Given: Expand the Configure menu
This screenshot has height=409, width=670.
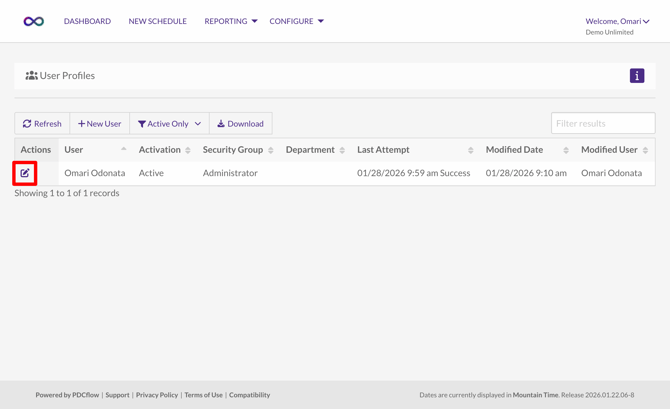Looking at the screenshot, I should [297, 21].
